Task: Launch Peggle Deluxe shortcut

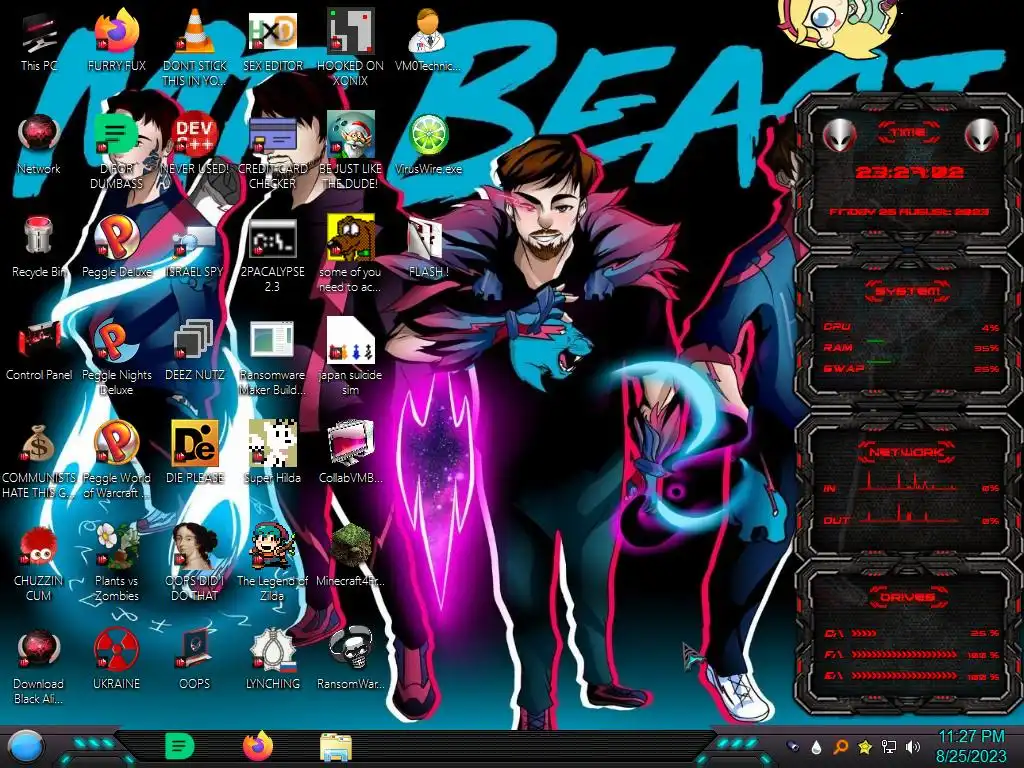Action: pos(116,236)
